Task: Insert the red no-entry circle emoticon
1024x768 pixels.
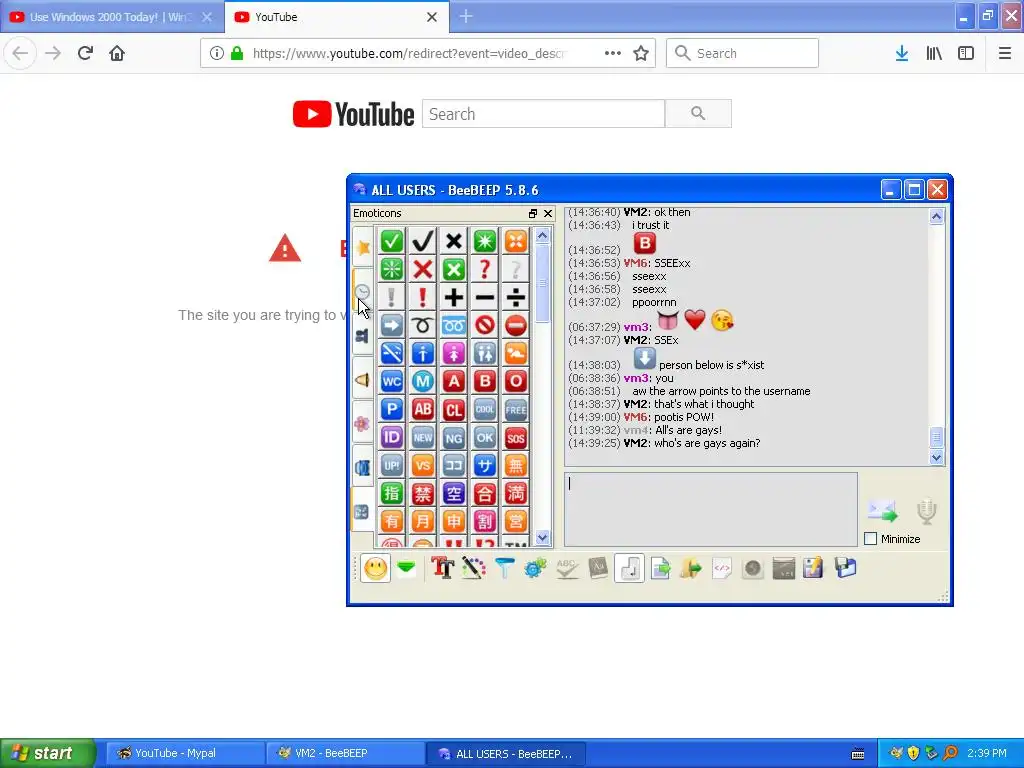Action: (x=516, y=325)
